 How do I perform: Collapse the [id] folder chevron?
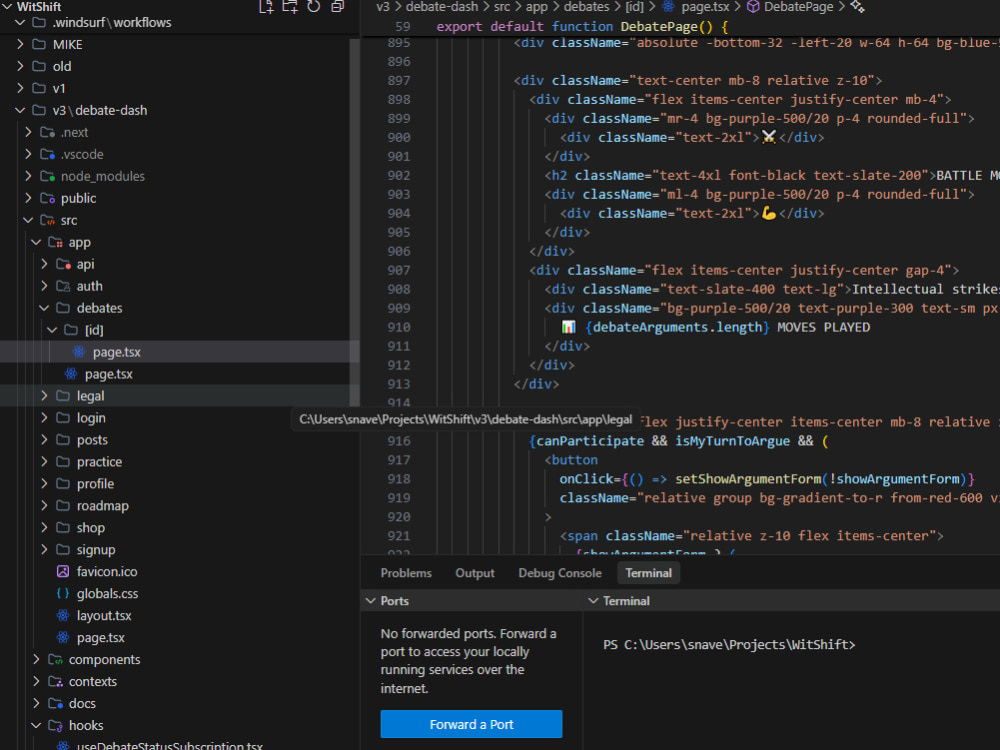coord(52,330)
